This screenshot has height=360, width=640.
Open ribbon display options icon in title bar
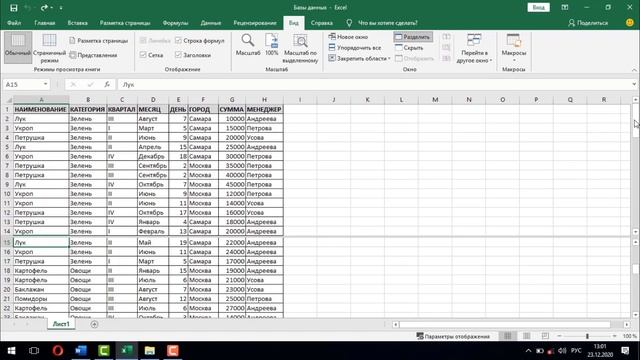click(565, 7)
